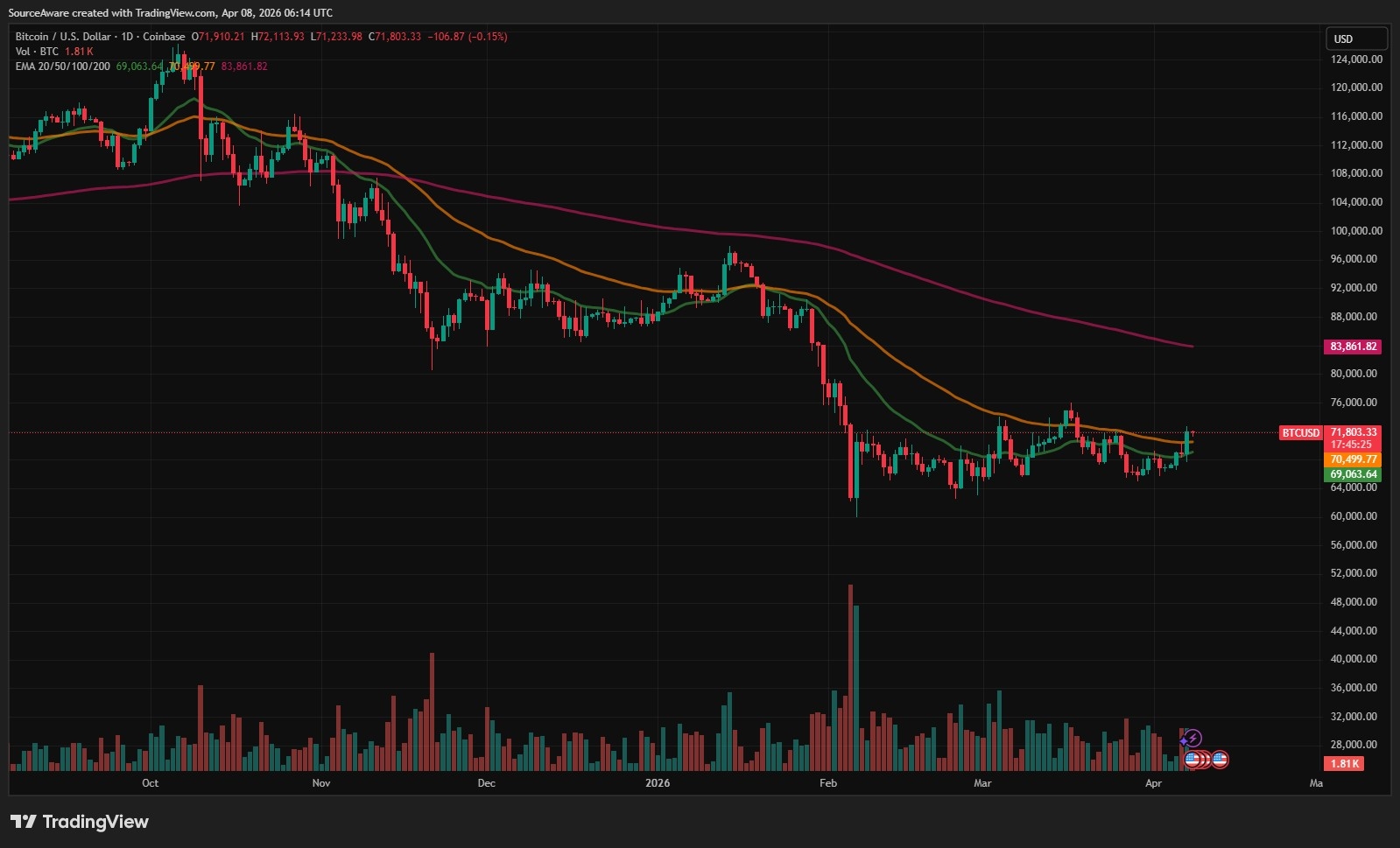Viewport: 1400px width, 848px height.
Task: Click the 2026 label on the time axis
Action: tap(658, 783)
